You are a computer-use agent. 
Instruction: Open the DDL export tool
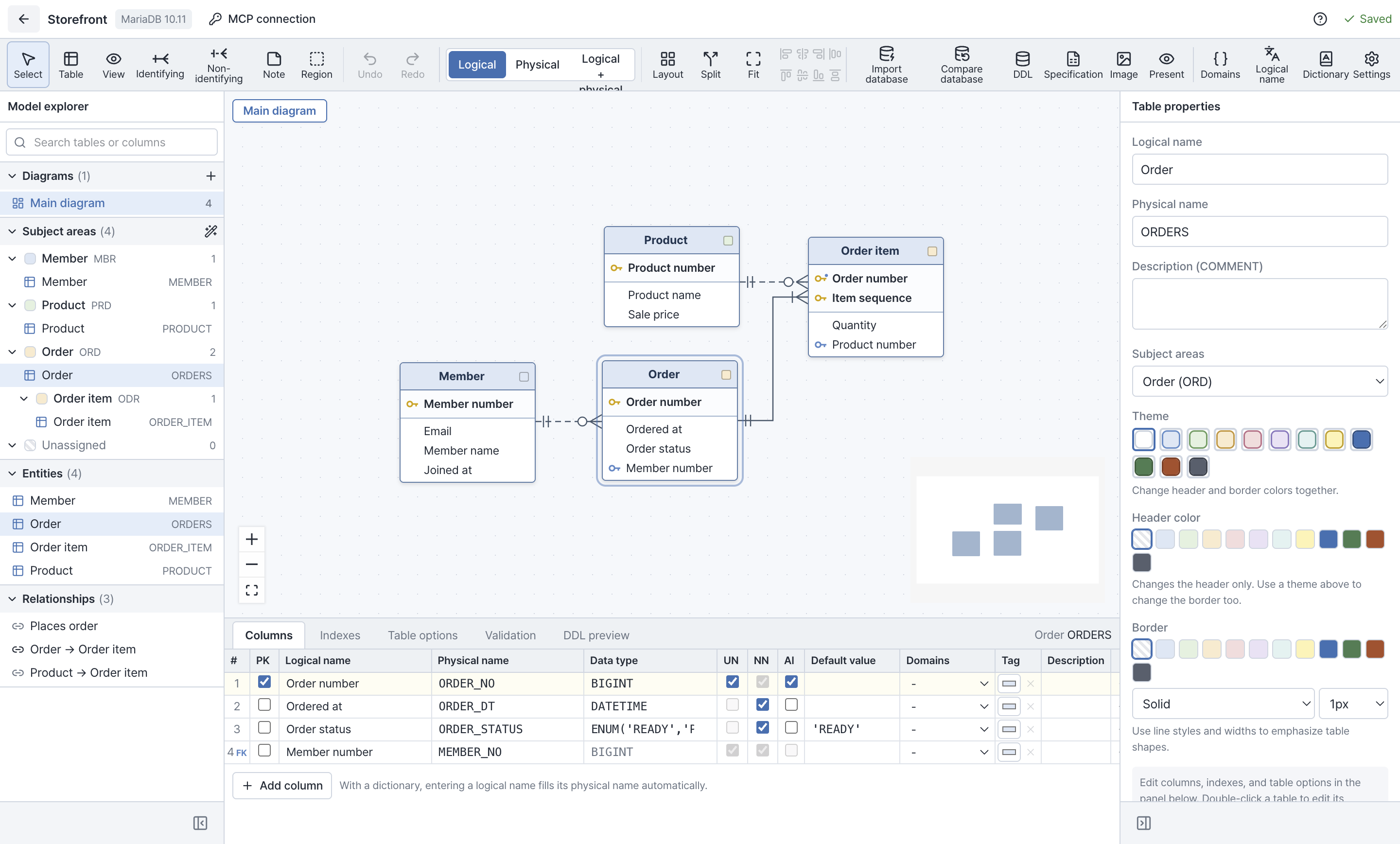click(x=1022, y=65)
